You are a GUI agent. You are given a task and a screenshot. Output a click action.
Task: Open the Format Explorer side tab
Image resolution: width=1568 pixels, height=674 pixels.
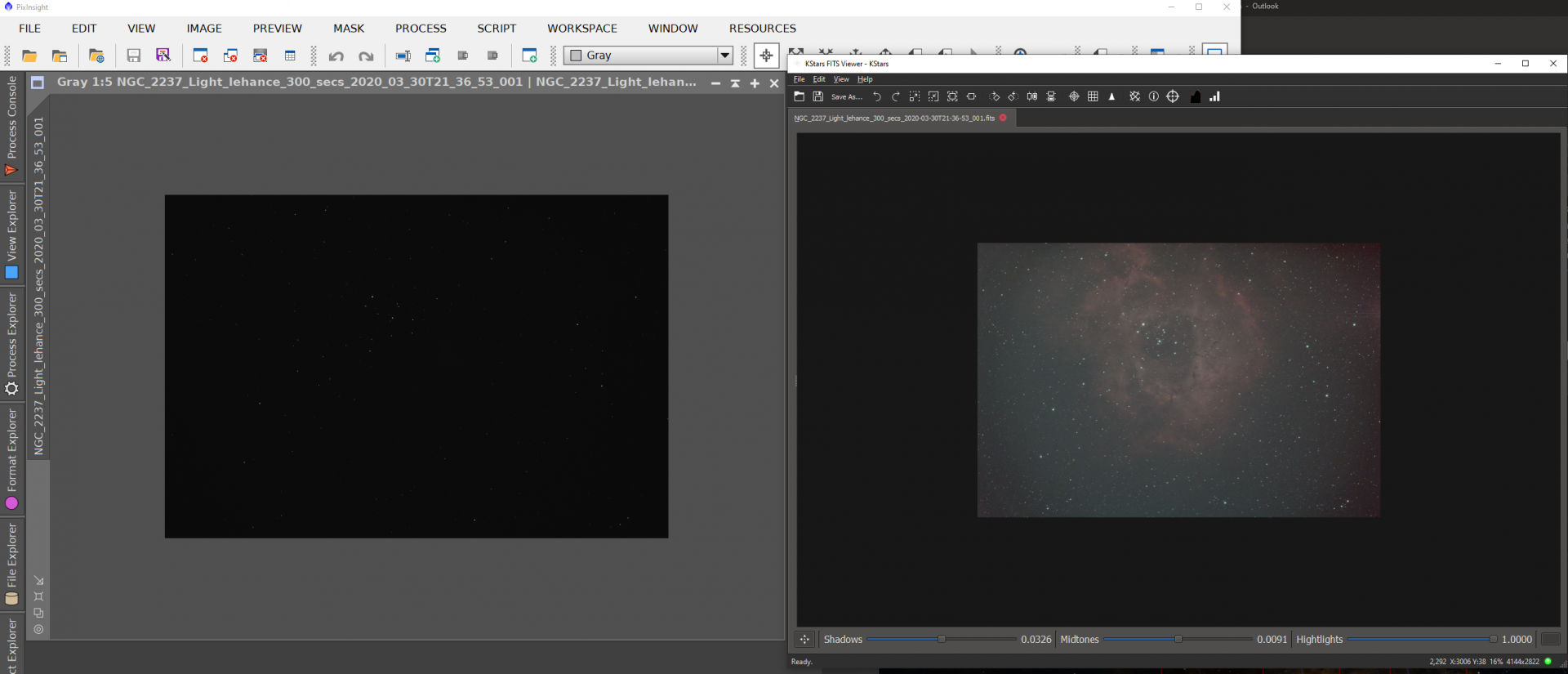11,459
